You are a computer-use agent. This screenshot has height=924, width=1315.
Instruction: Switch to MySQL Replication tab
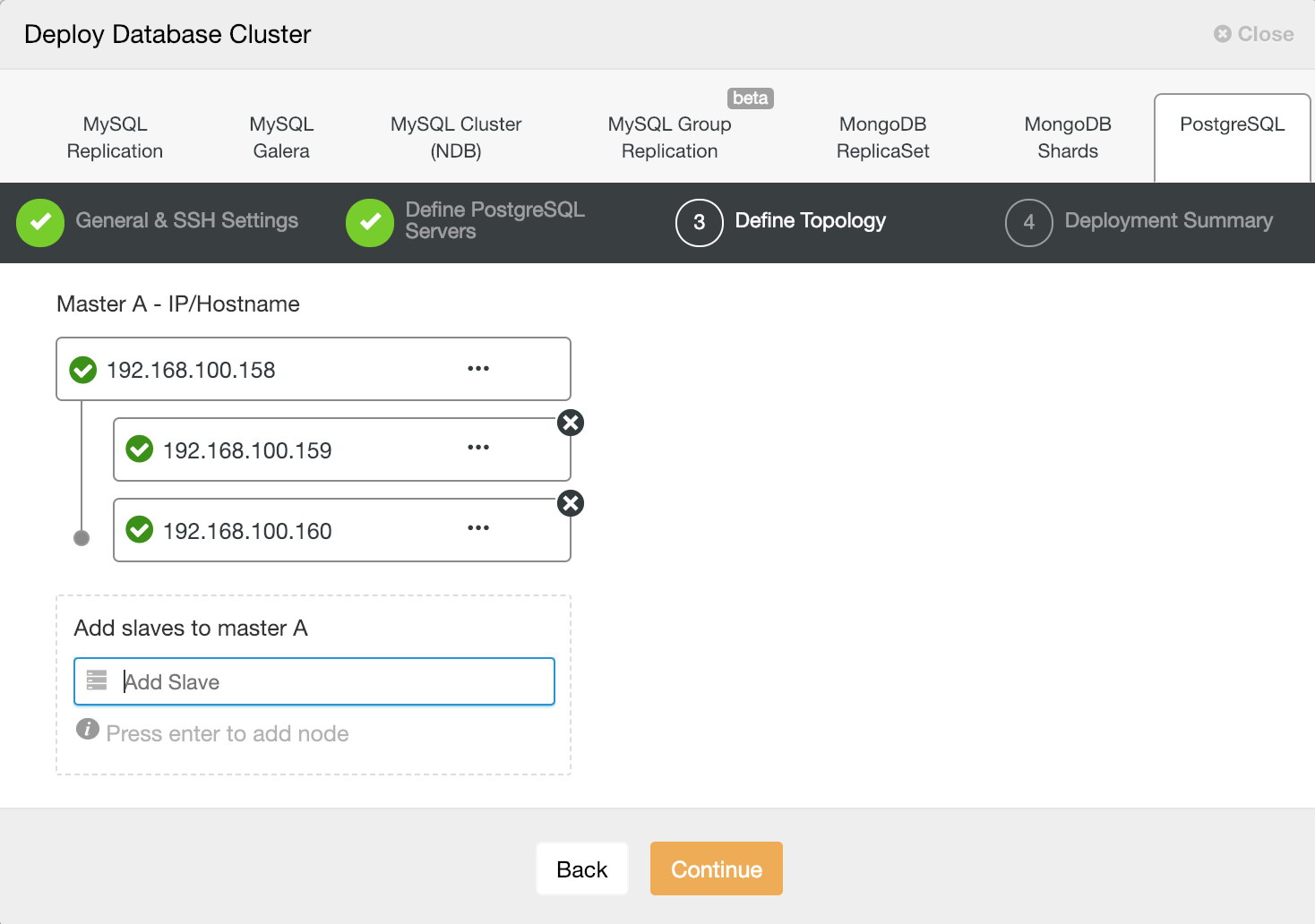coord(115,137)
